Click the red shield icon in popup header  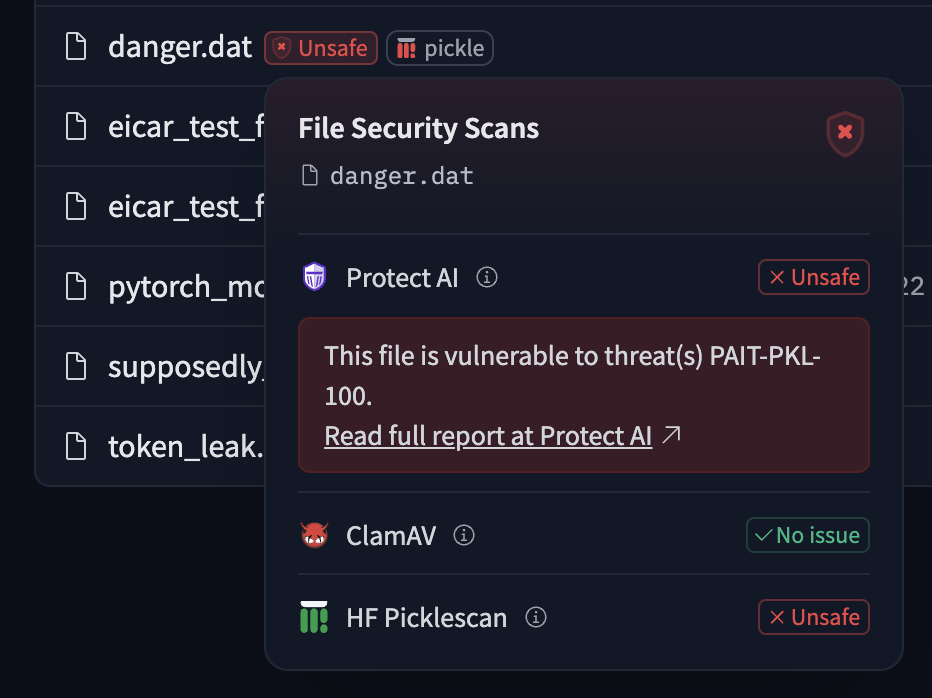click(845, 133)
